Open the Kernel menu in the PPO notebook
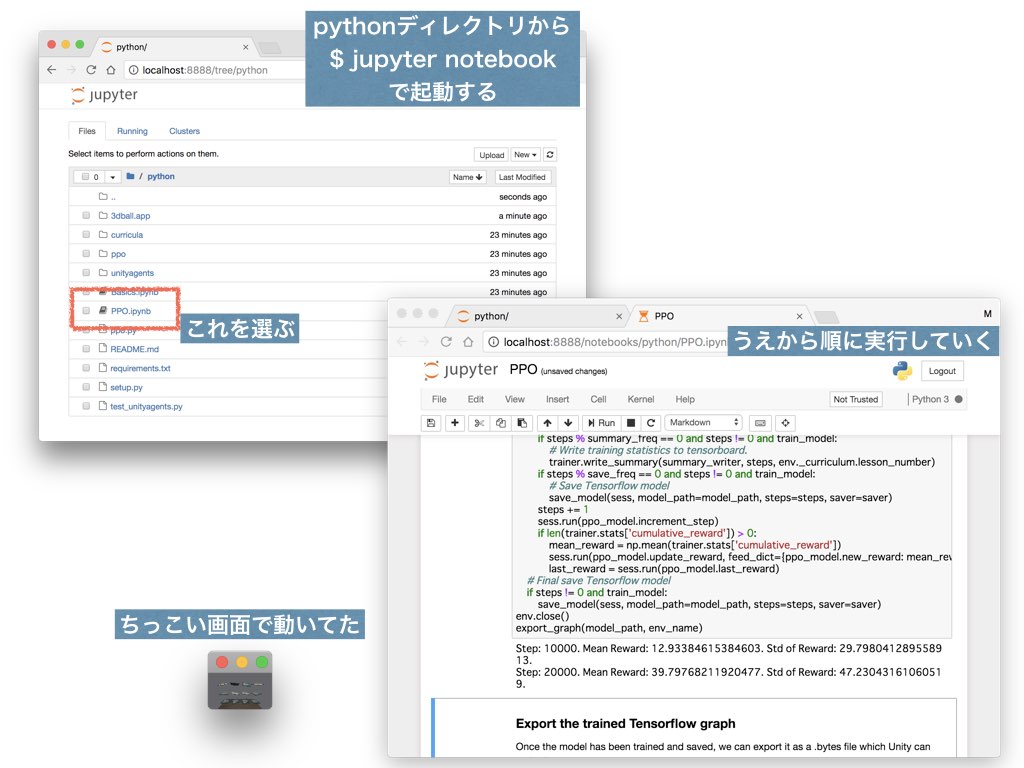The image size is (1024, 768). tap(641, 399)
